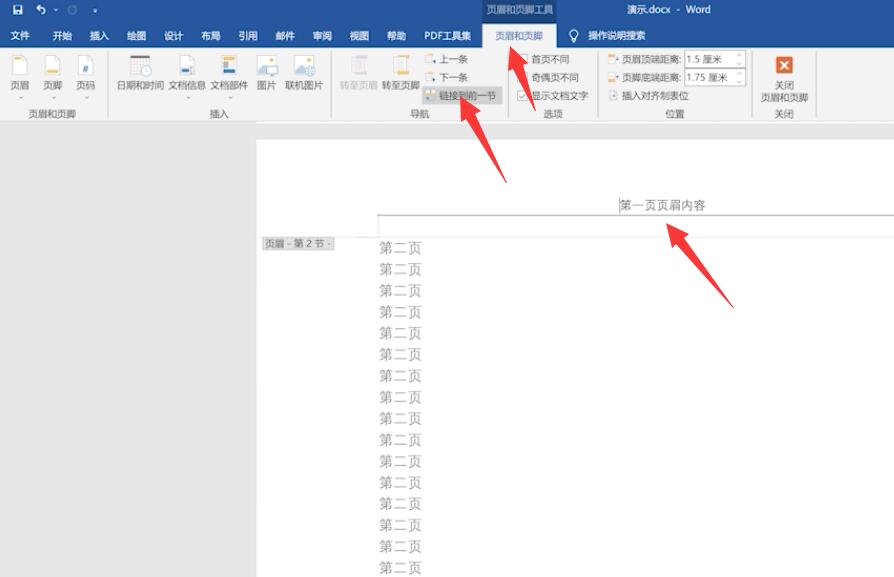894x577 pixels.
Task: Switch to the 设计 tab
Action: [x=173, y=35]
